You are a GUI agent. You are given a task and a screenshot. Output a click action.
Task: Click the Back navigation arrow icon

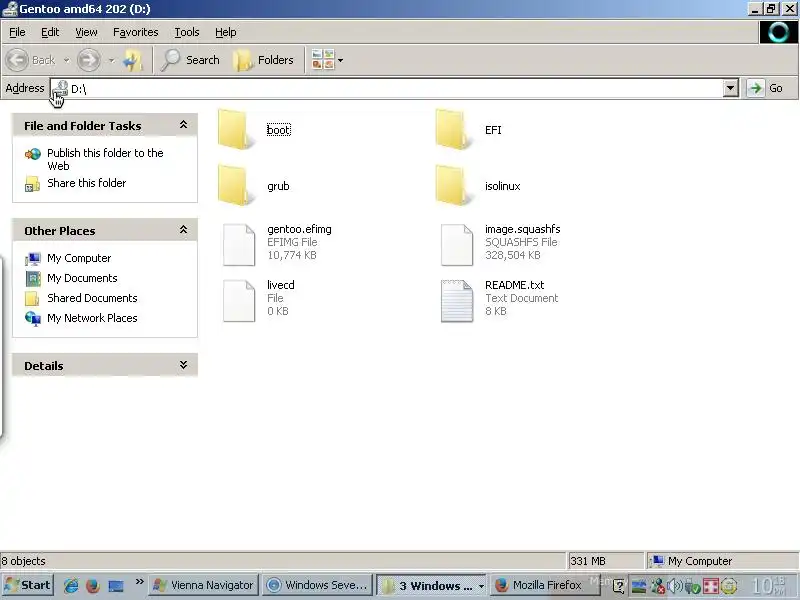click(17, 60)
